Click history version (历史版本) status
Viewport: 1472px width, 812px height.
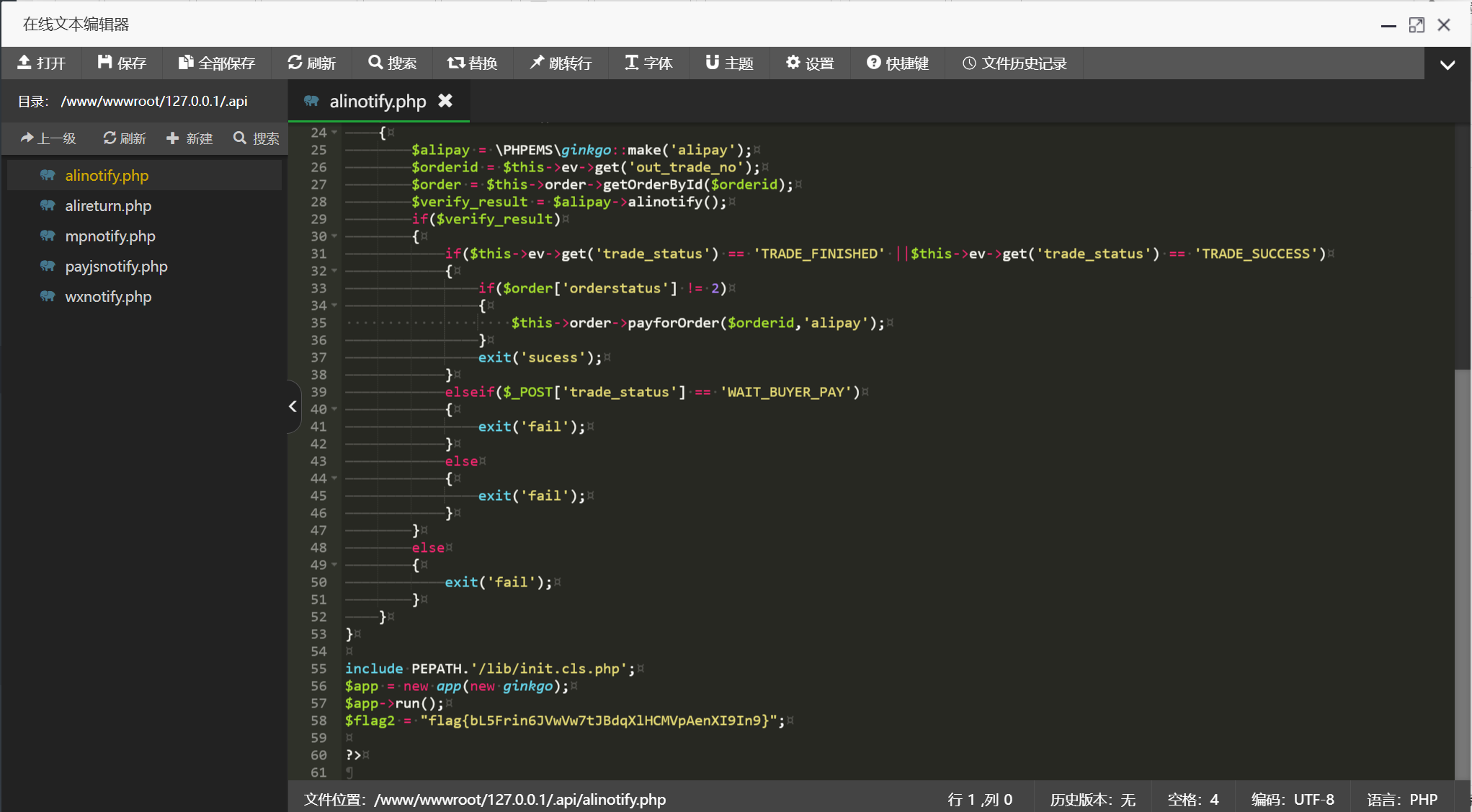pyautogui.click(x=1092, y=799)
